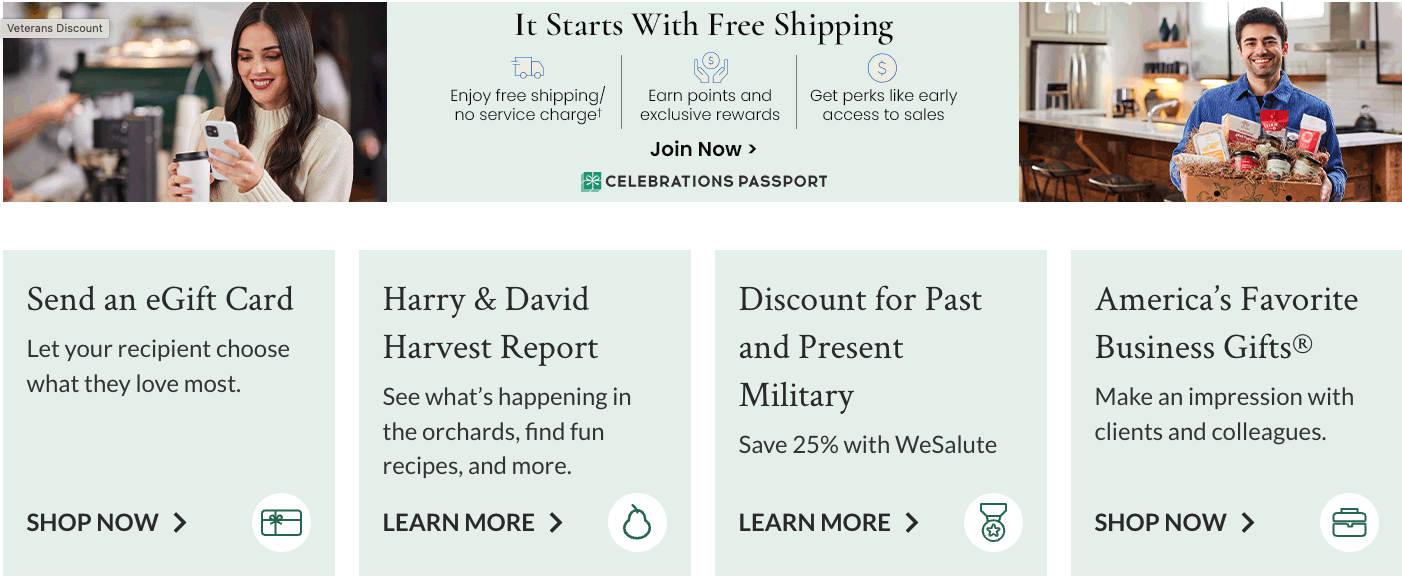Select Discount for Past and Present Military heading
The height and width of the screenshot is (579, 1402).
[x=860, y=347]
